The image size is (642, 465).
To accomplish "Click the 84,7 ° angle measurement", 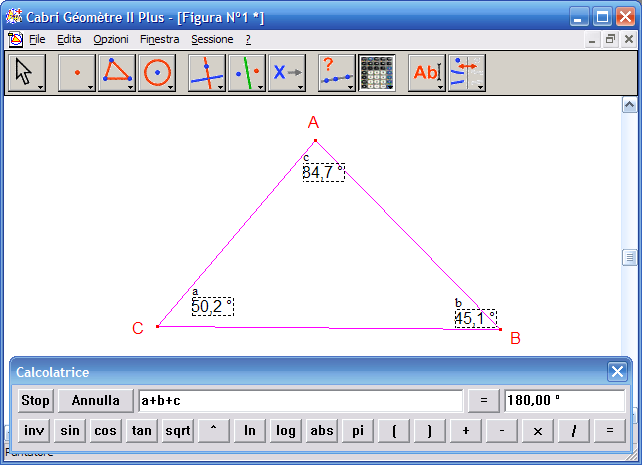I will (323, 172).
